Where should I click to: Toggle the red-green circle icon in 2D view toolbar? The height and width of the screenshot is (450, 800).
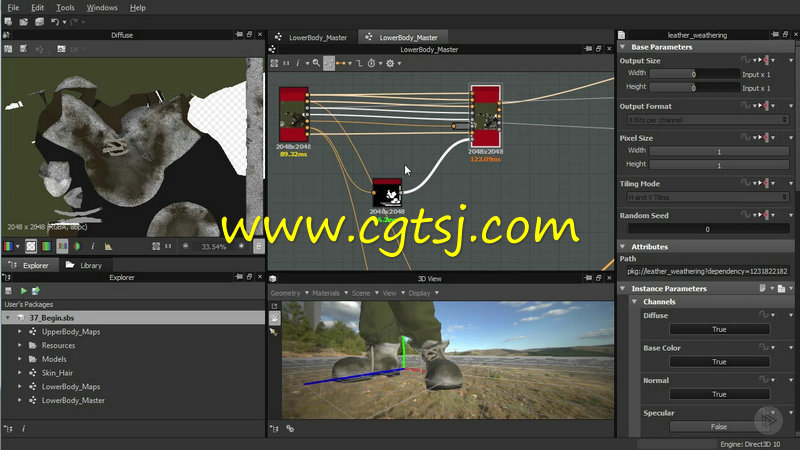pyautogui.click(x=77, y=246)
